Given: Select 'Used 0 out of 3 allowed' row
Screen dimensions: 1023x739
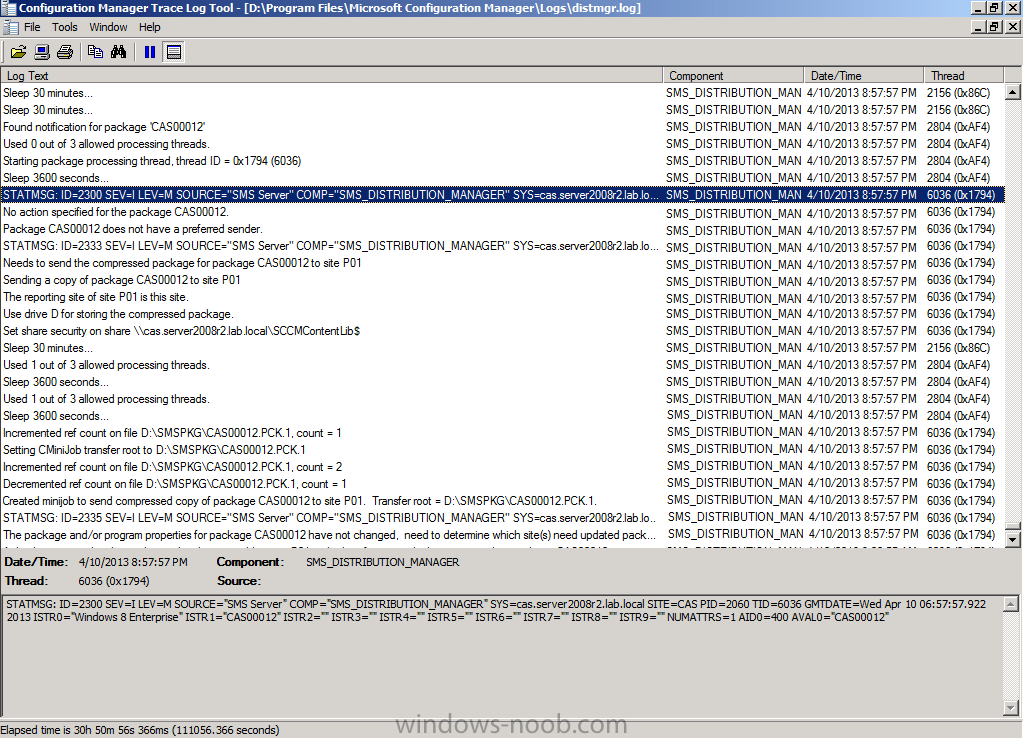Looking at the screenshot, I should pos(502,143).
